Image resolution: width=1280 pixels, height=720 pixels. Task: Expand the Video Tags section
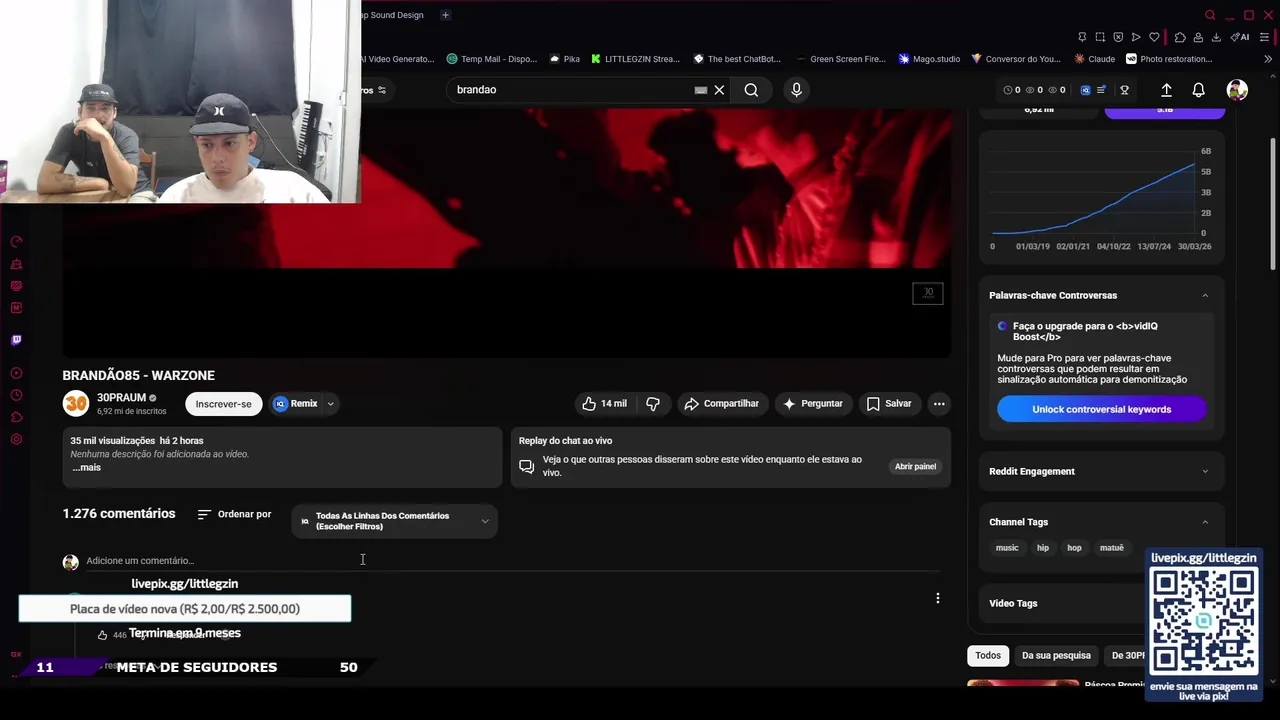click(x=1062, y=603)
